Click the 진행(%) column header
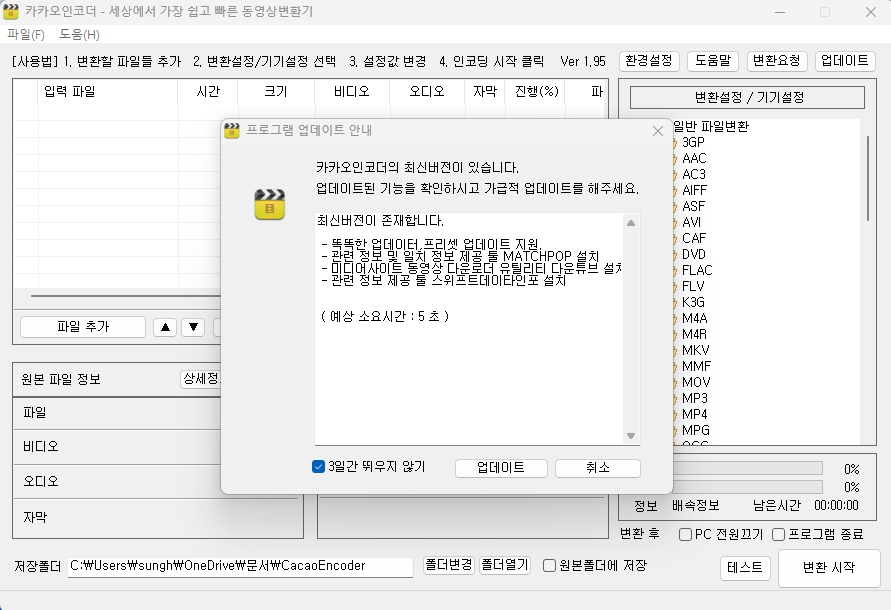891x610 pixels. 536,92
